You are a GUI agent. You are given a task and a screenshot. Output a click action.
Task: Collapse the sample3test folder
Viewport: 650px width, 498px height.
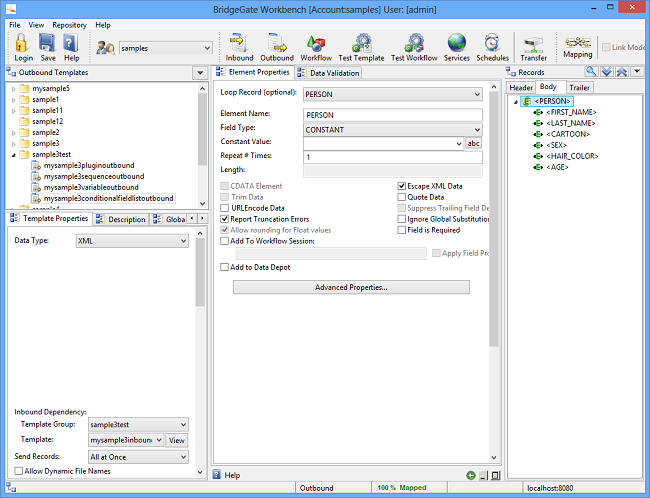(14, 155)
